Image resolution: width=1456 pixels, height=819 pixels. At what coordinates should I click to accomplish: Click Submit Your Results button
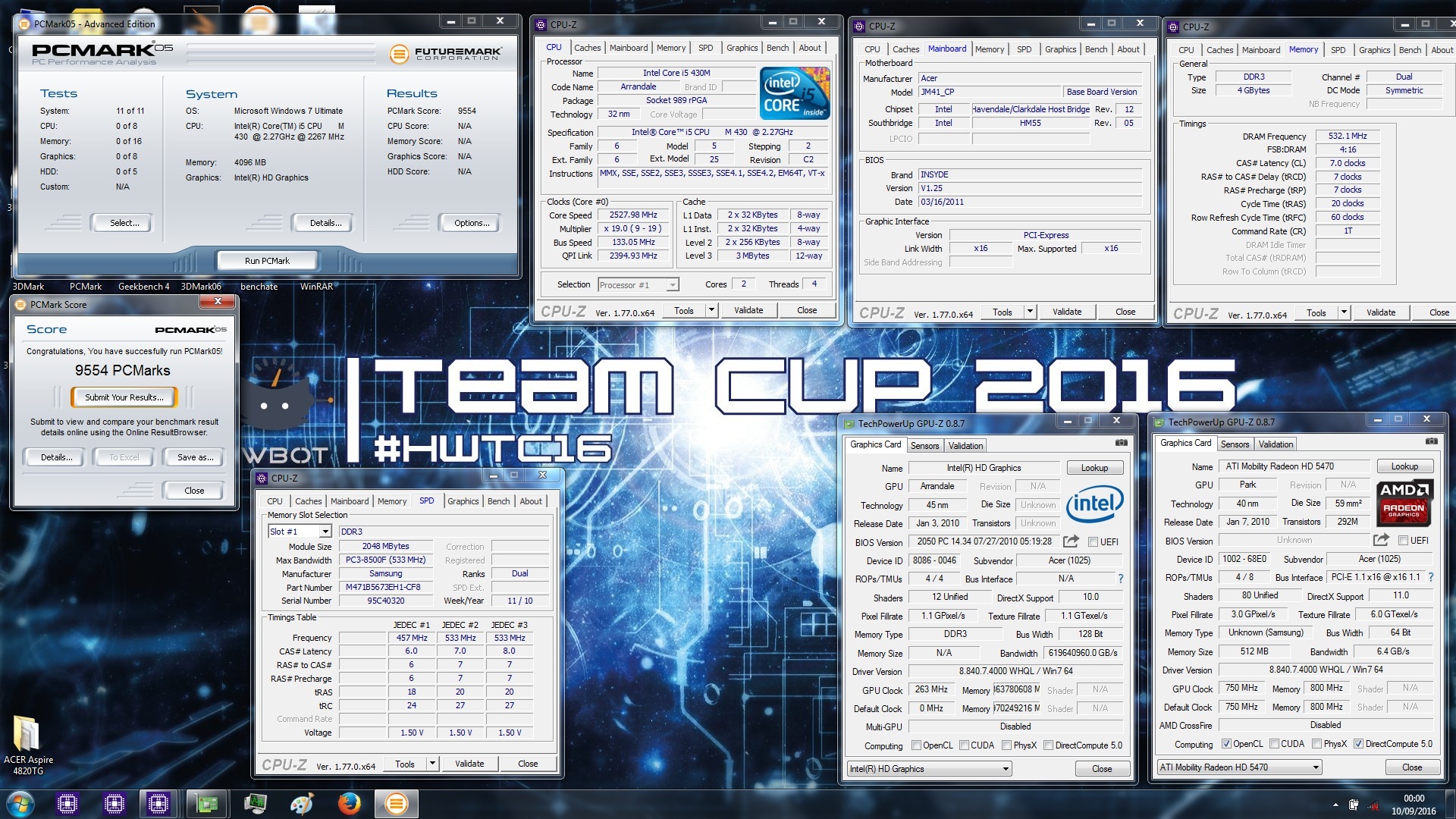click(124, 397)
